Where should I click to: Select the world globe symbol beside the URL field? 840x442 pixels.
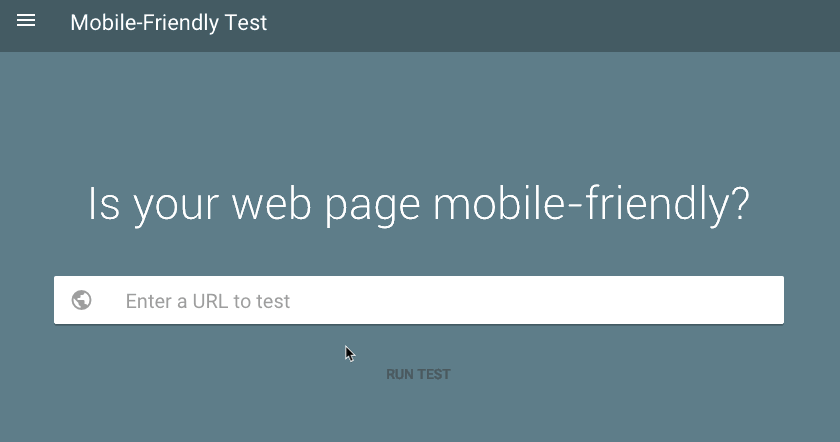pos(82,300)
